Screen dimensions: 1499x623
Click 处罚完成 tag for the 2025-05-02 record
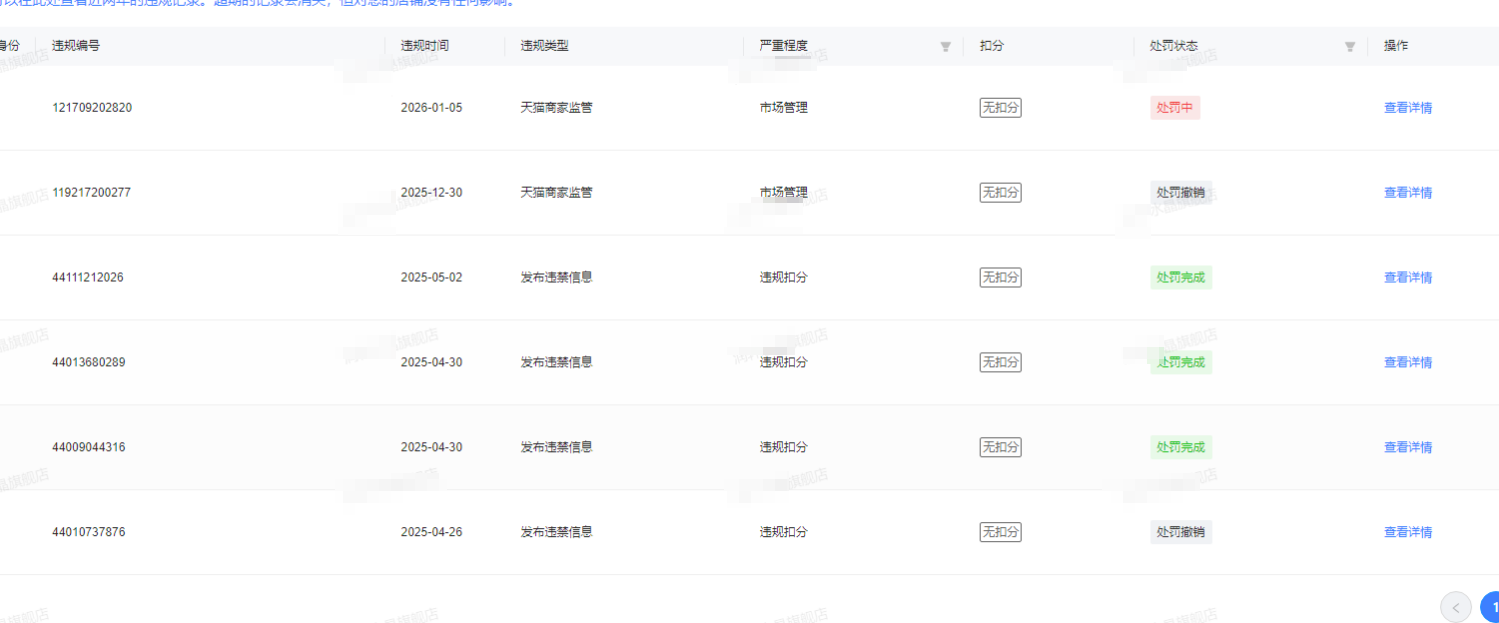click(x=1180, y=278)
